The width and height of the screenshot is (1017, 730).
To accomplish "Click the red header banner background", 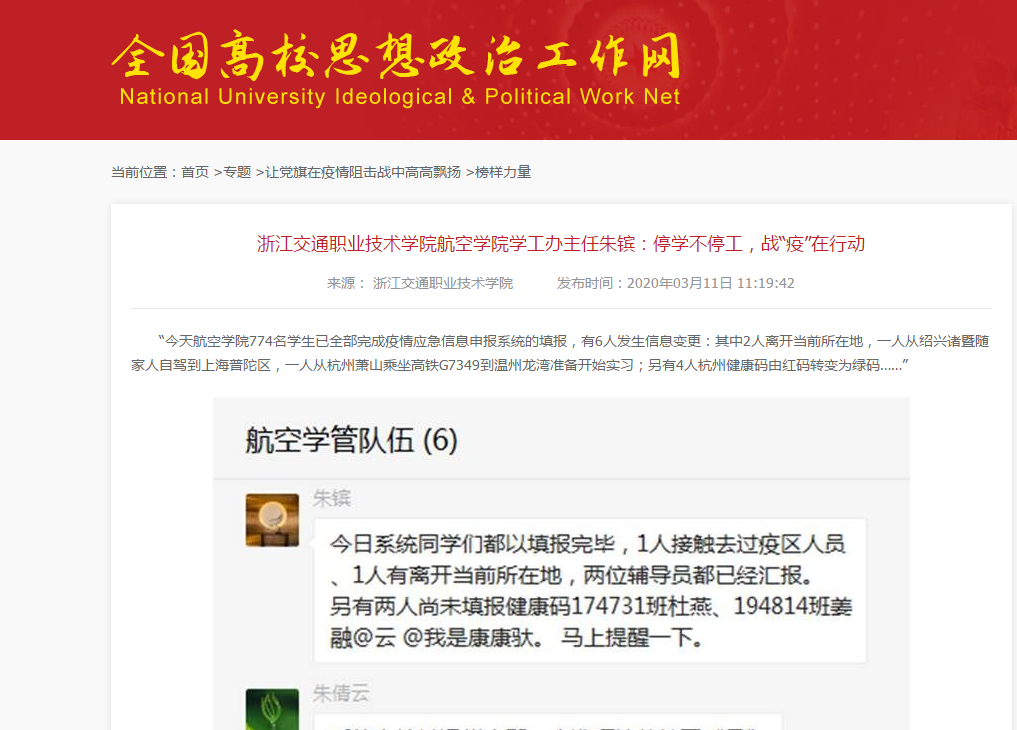I will [x=843, y=69].
